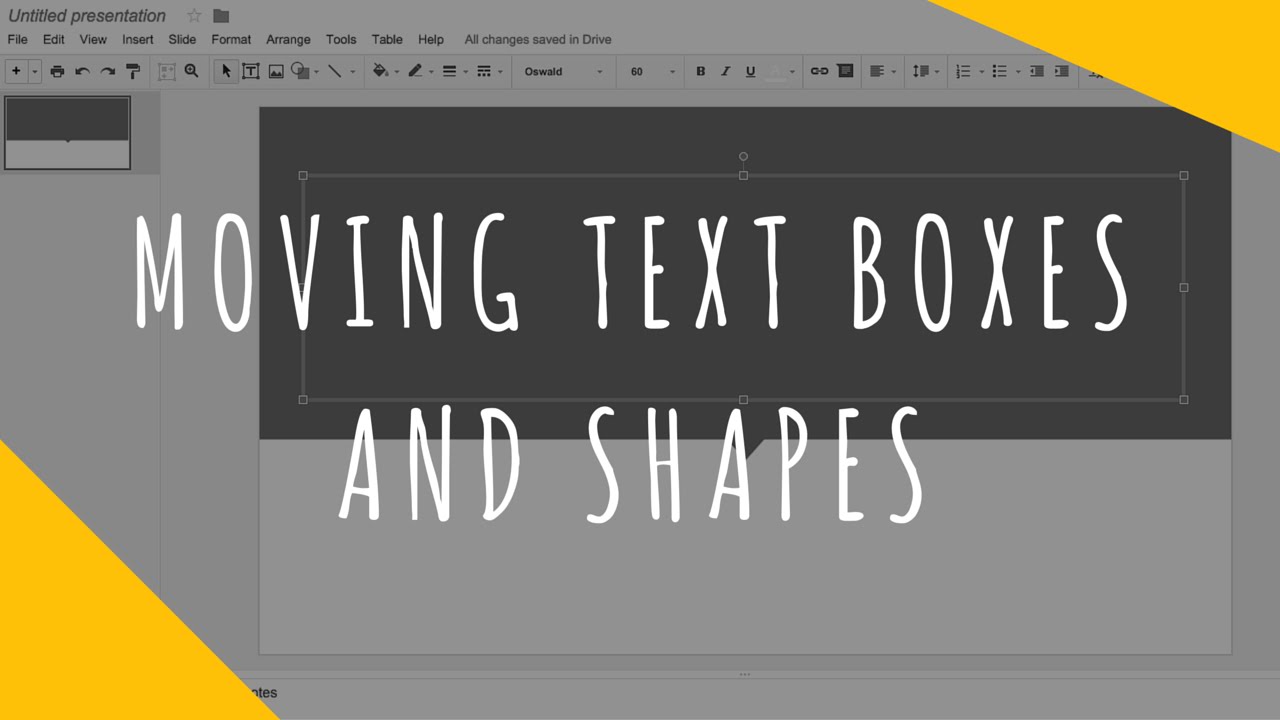Open the Oswald font dropdown
1280x720 pixels.
tap(563, 72)
